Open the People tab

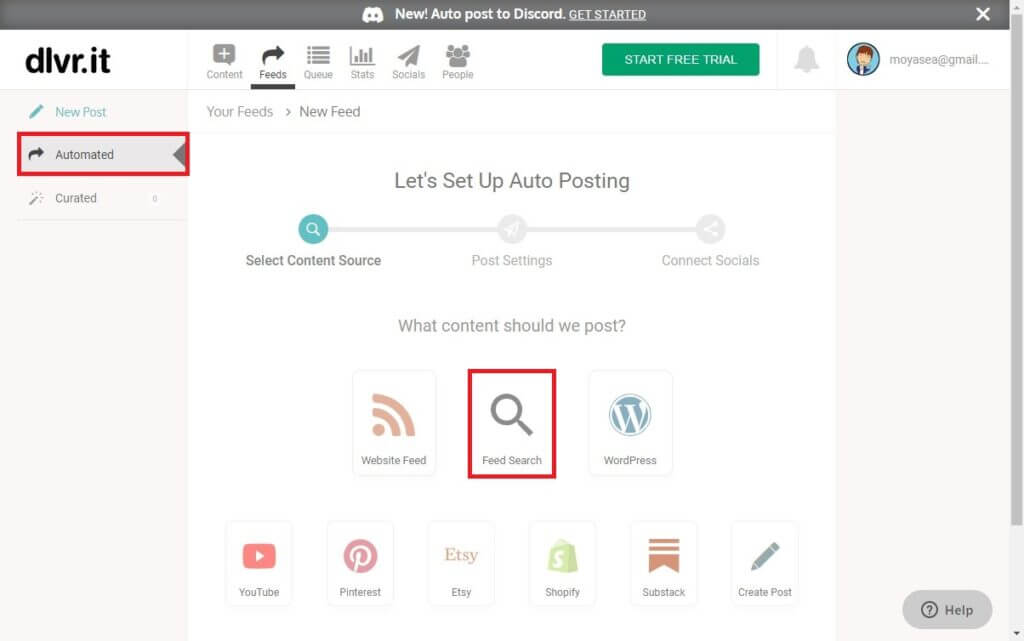coord(457,61)
